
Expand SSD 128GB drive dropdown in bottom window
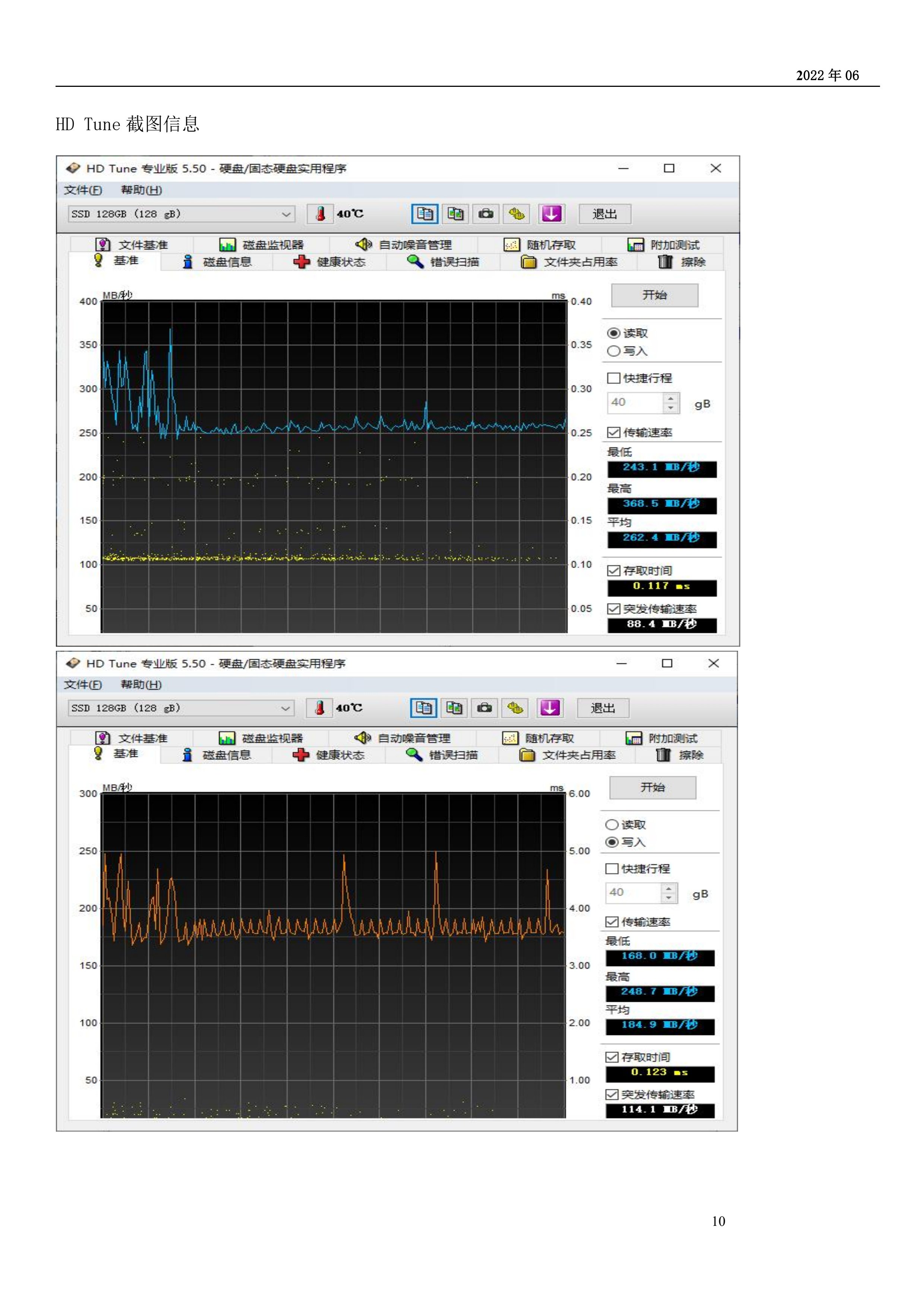click(x=180, y=708)
